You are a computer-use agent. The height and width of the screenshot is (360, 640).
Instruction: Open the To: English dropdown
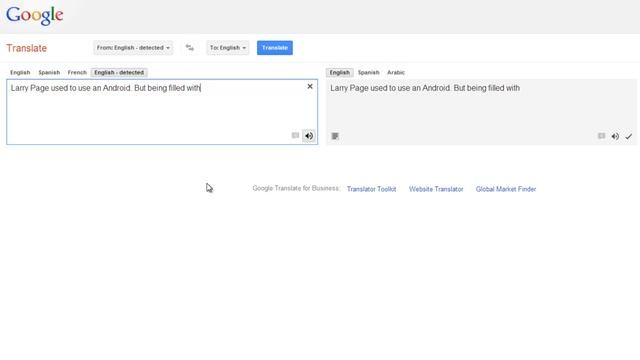(228, 48)
